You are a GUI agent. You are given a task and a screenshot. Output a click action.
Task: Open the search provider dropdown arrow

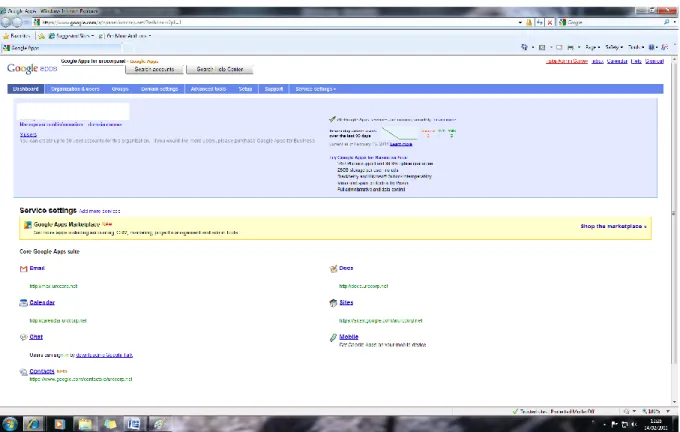674,22
